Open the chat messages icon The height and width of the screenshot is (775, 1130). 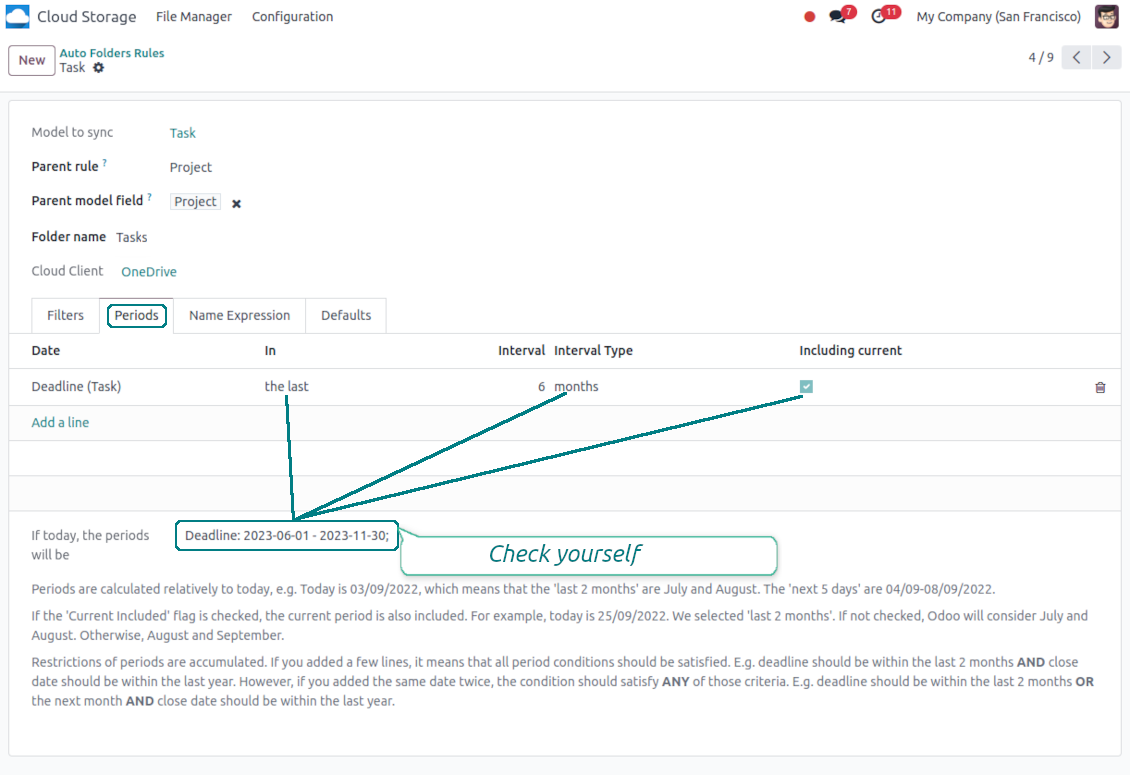tap(838, 17)
